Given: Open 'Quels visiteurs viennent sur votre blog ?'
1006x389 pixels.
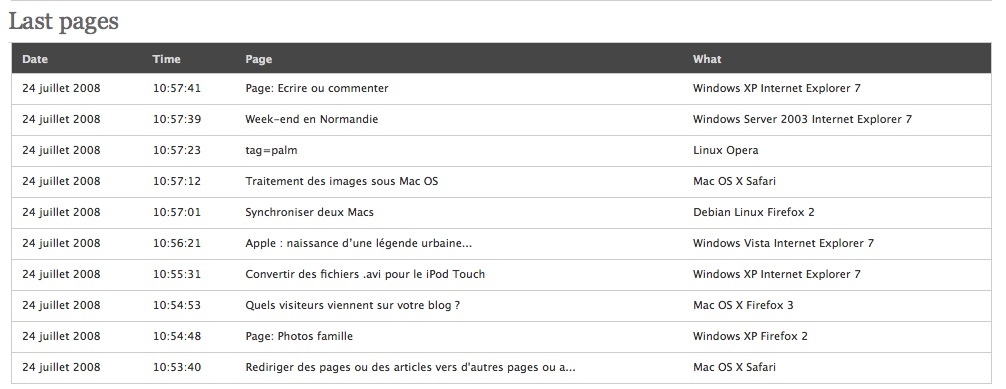Looking at the screenshot, I should click(352, 306).
